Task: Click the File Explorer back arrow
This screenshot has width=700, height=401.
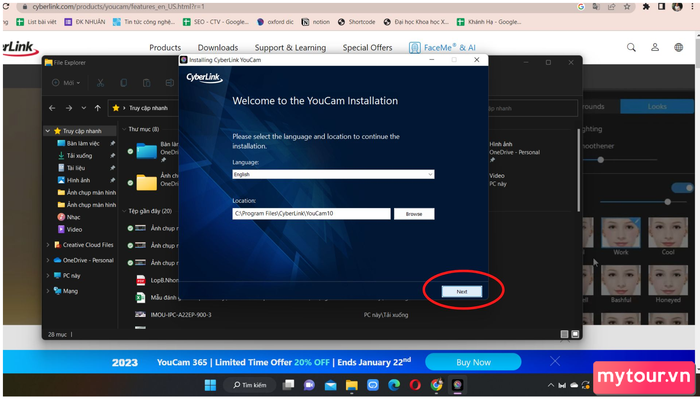Action: click(52, 108)
